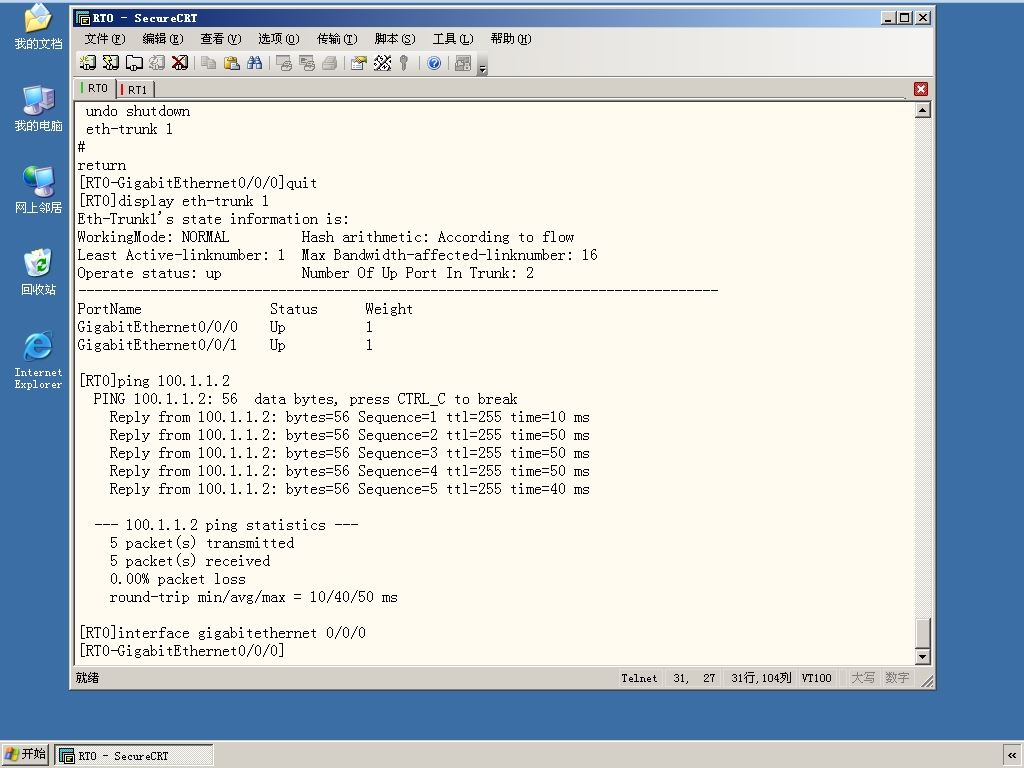
Task: Click 'round-trip min/avg/max' statistics line
Action: 253,597
